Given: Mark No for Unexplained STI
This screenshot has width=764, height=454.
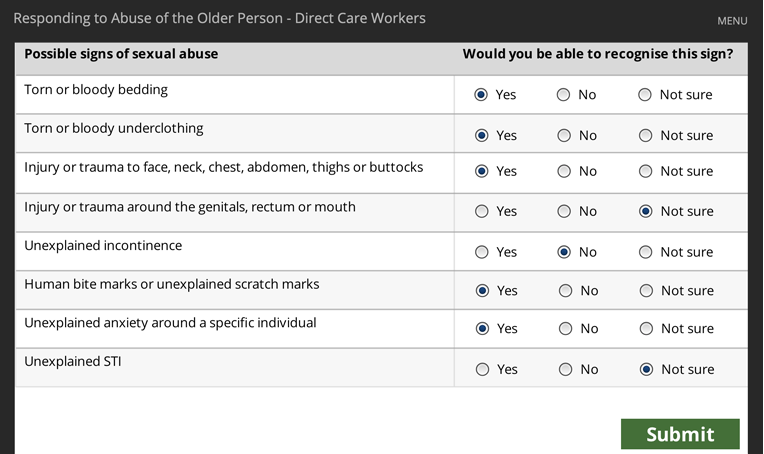Looking at the screenshot, I should coord(565,370).
